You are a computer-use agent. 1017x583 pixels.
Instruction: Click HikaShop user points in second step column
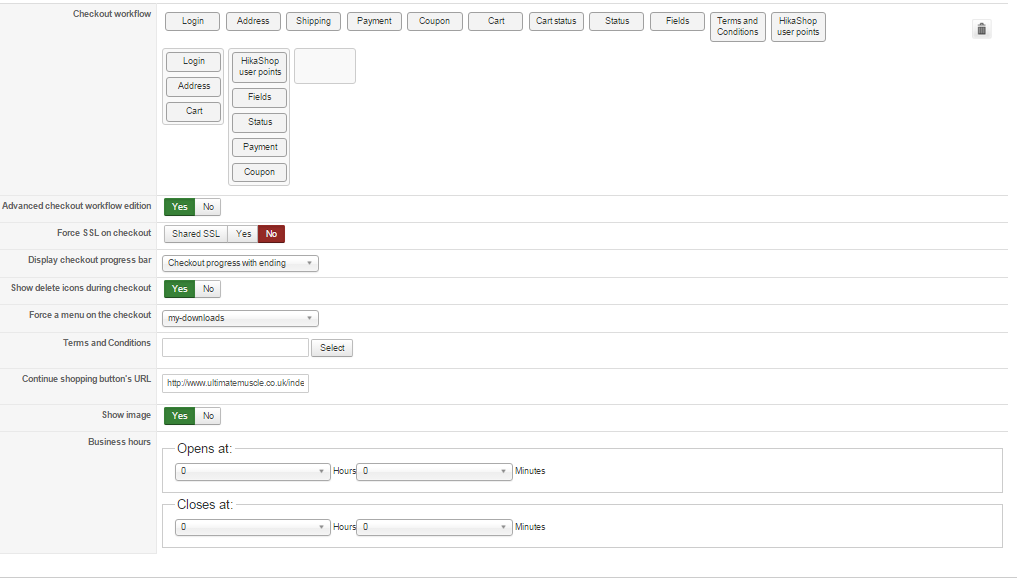[x=259, y=67]
